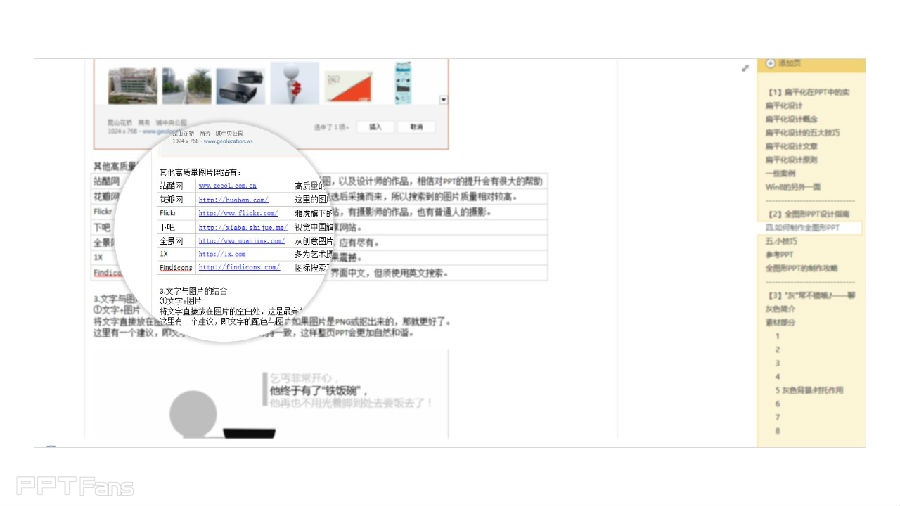Click the 添加页 label
The height and width of the screenshot is (506, 900).
pyautogui.click(x=790, y=63)
